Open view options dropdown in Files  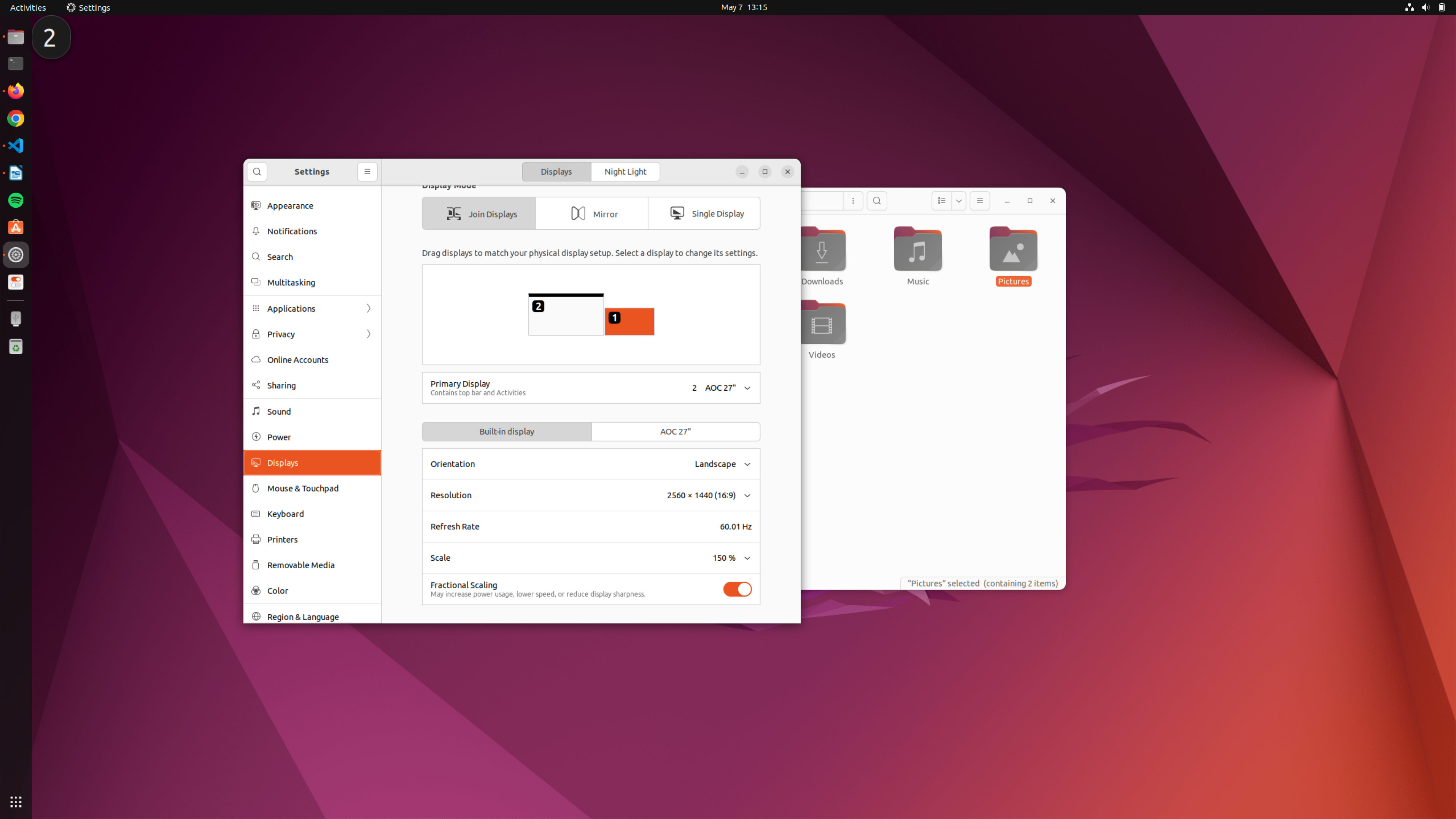point(958,200)
